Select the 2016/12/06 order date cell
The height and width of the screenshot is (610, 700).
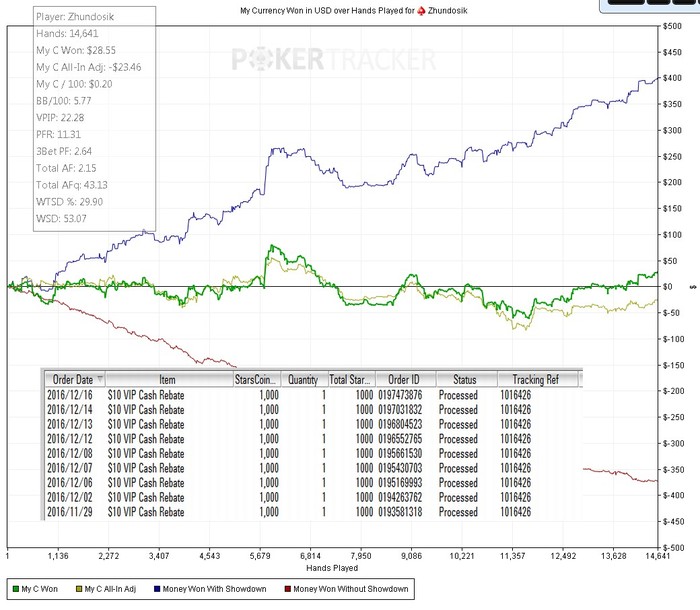click(x=70, y=483)
